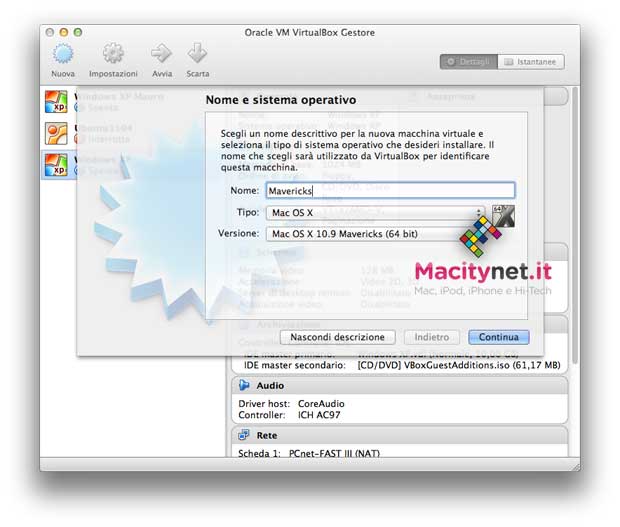Viewport: 620px width, 527px height.
Task: Click the green zoom window button
Action: (78, 32)
